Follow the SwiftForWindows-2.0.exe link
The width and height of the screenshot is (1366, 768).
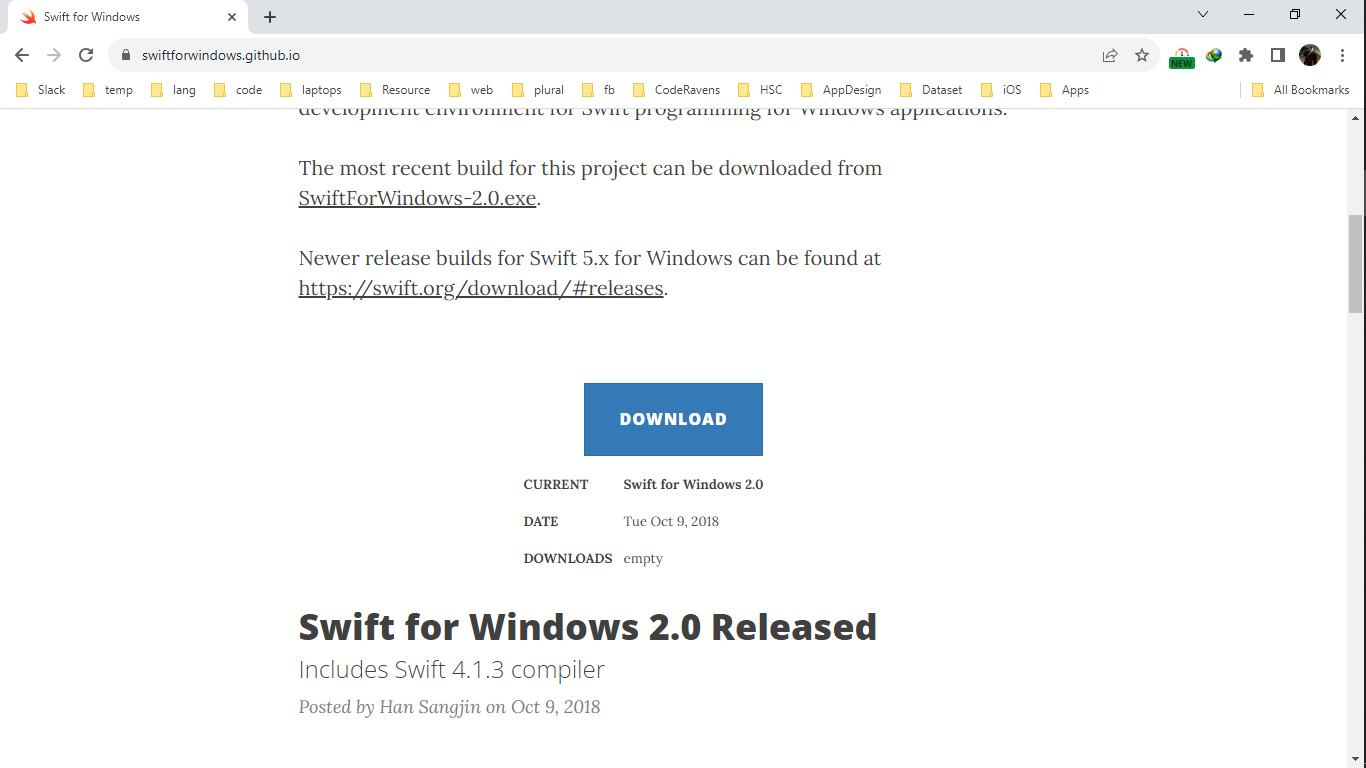click(x=417, y=198)
